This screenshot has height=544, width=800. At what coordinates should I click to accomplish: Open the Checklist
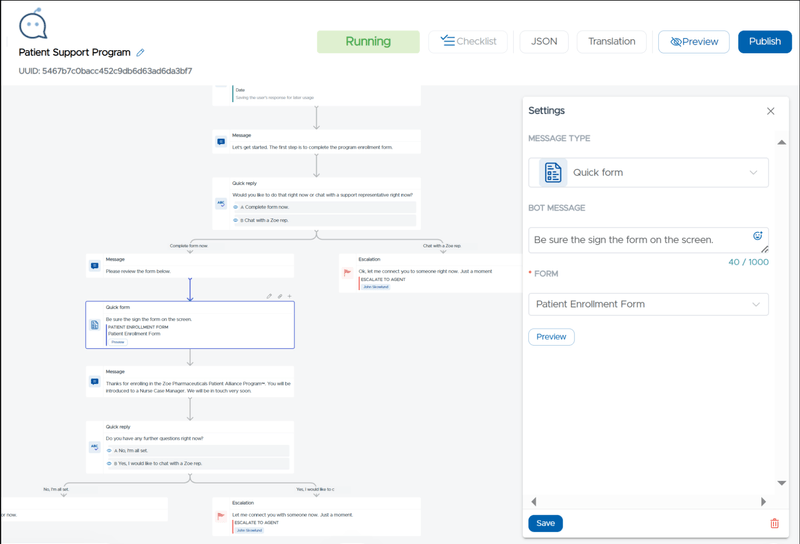click(468, 41)
